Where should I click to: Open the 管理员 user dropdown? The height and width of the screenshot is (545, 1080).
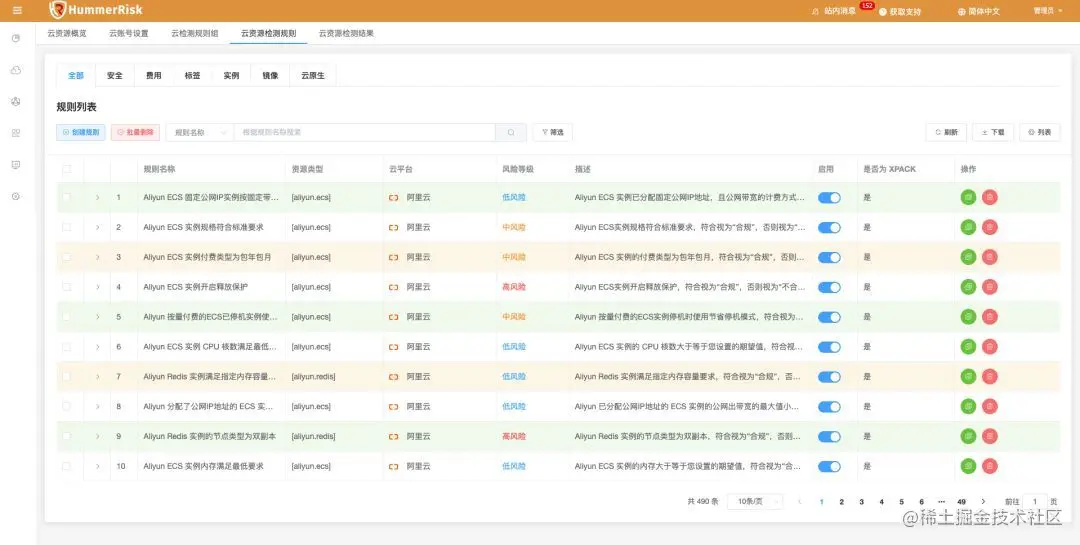click(x=1047, y=11)
